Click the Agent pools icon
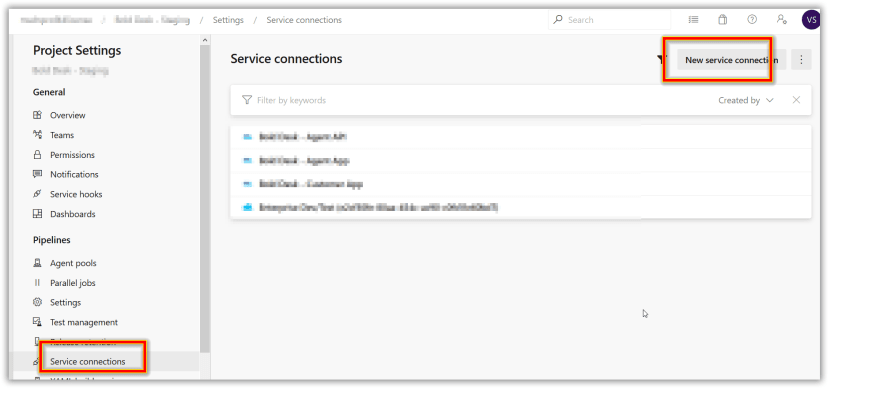This screenshot has height=414, width=880. 38,263
